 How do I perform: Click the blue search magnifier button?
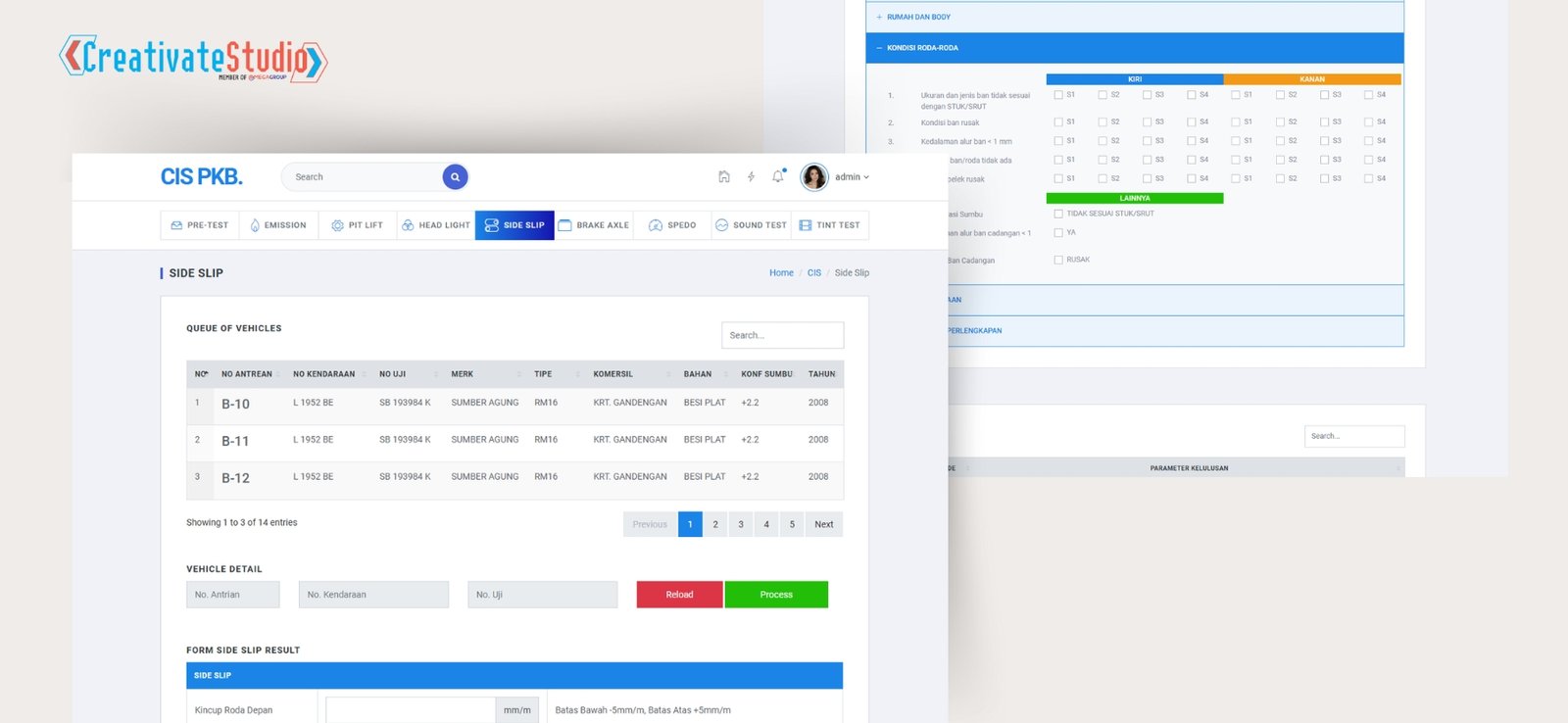(455, 177)
